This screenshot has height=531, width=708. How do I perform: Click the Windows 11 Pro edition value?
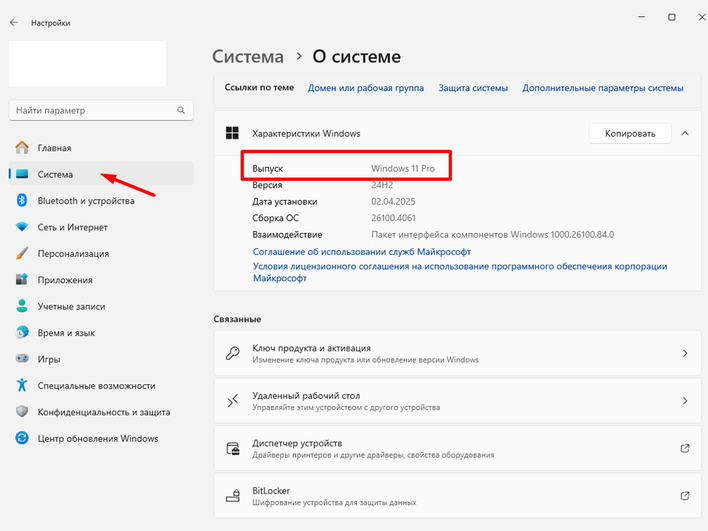403,168
